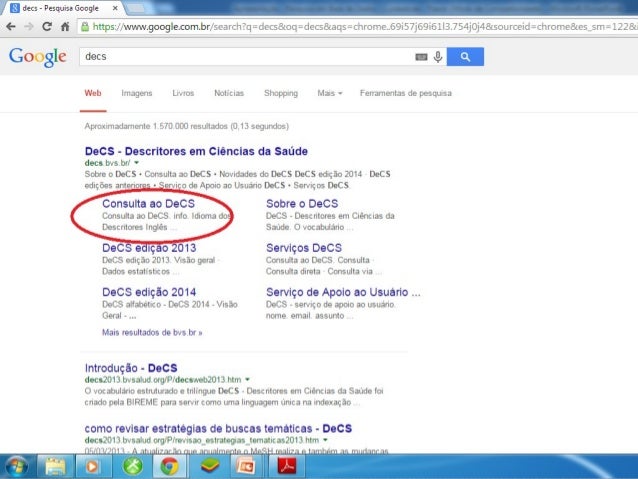Select the Web search tab
Viewport: 638px width, 479px height.
click(93, 93)
